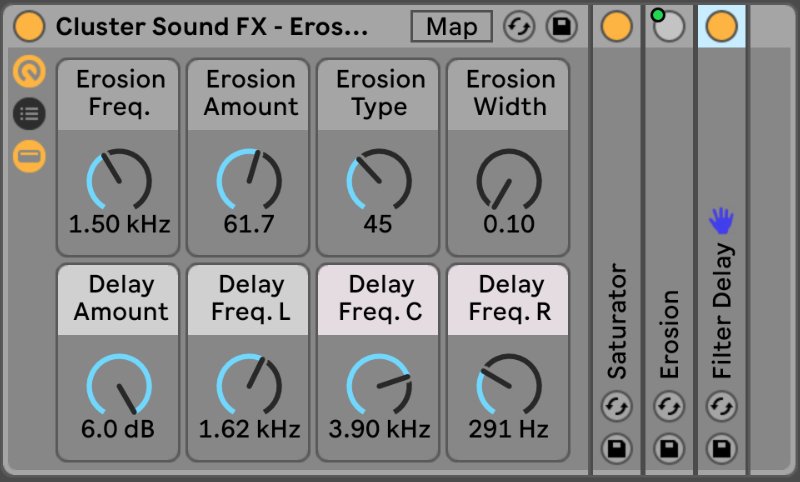Toggle the devices view button
Viewport: 800px width, 482px height.
click(29, 156)
